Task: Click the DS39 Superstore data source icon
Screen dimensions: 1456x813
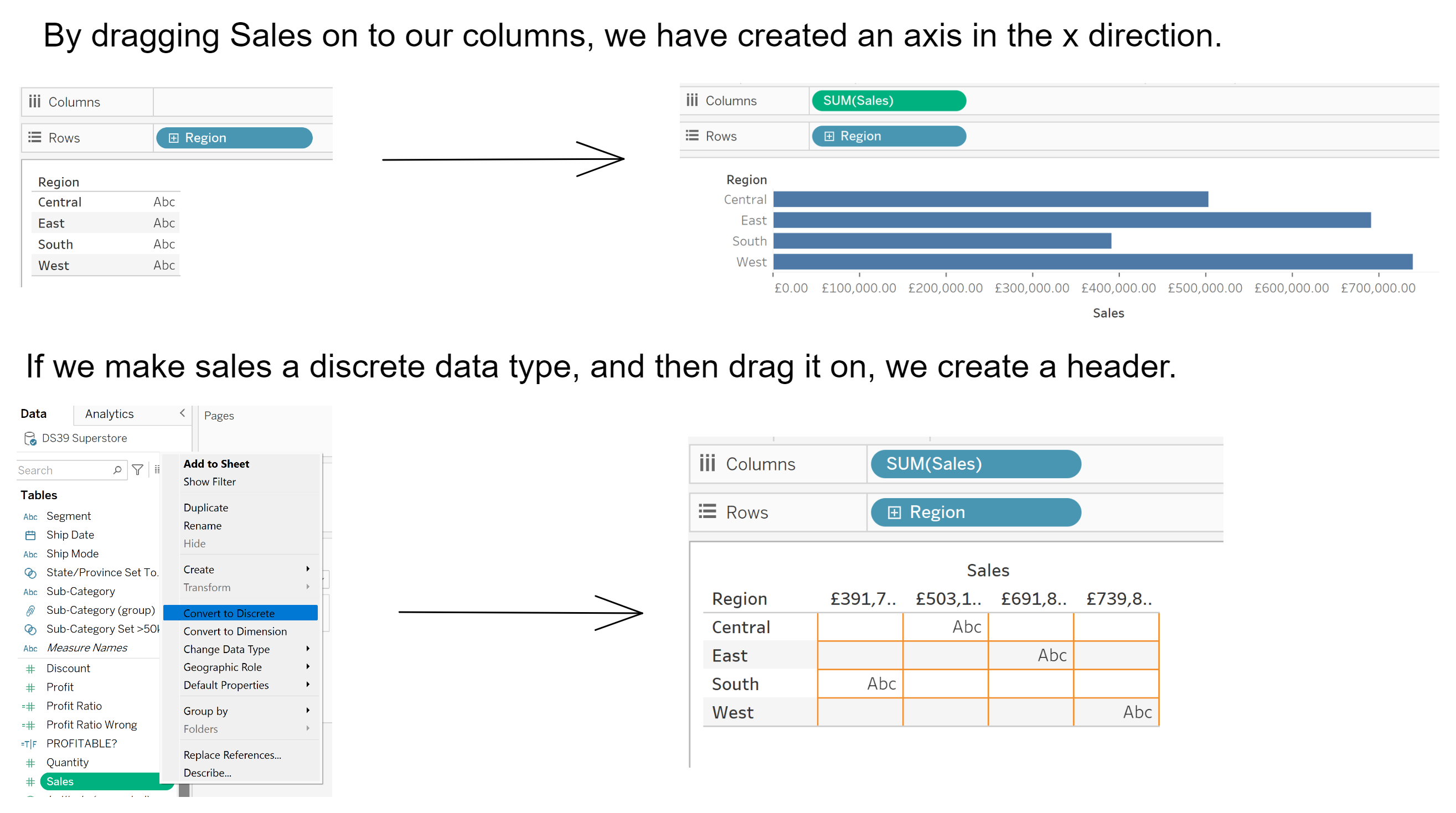Action: pyautogui.click(x=30, y=438)
